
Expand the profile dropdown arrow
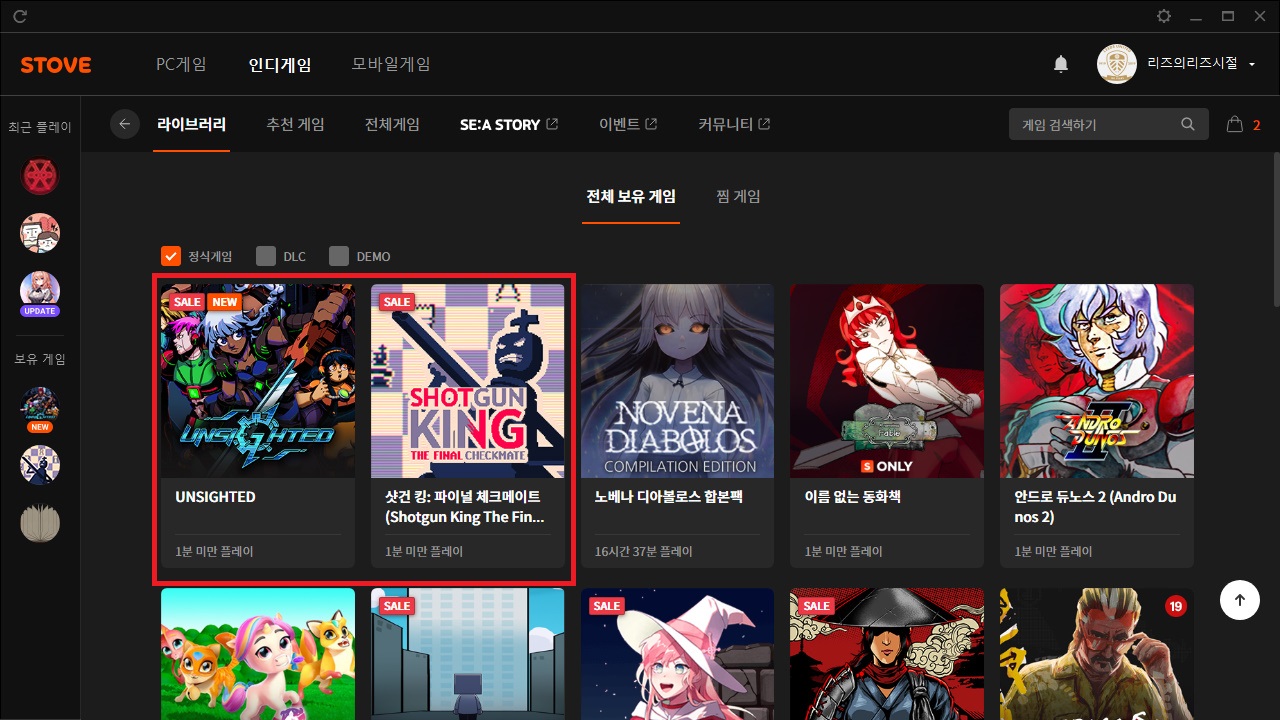coord(1252,64)
